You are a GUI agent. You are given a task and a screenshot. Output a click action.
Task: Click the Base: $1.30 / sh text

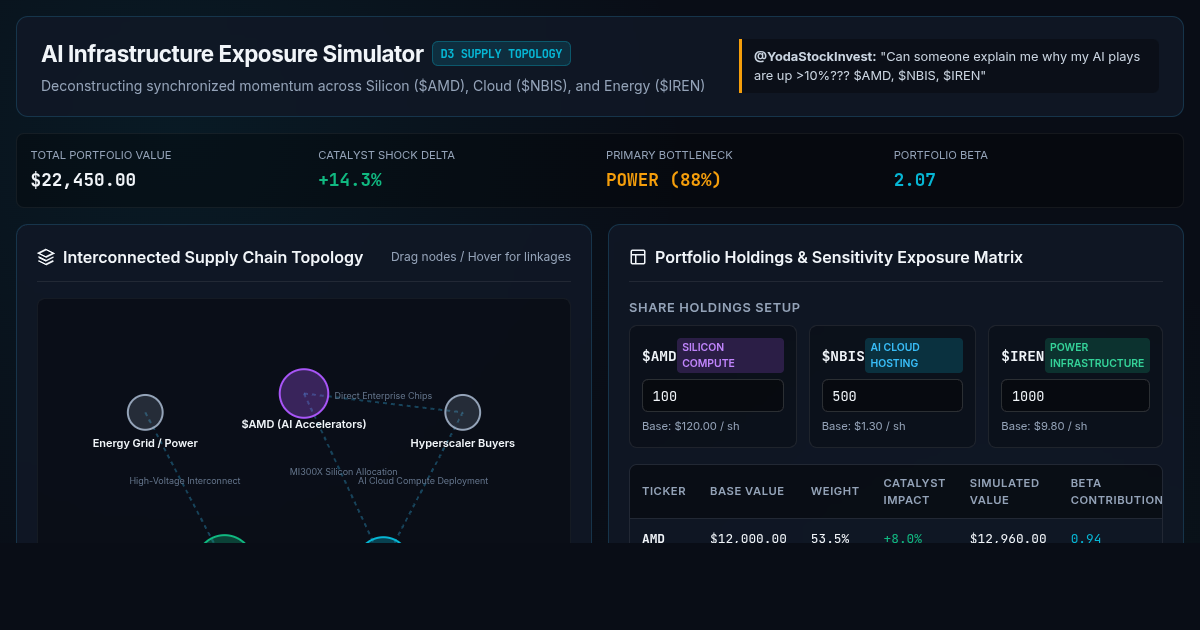(864, 426)
